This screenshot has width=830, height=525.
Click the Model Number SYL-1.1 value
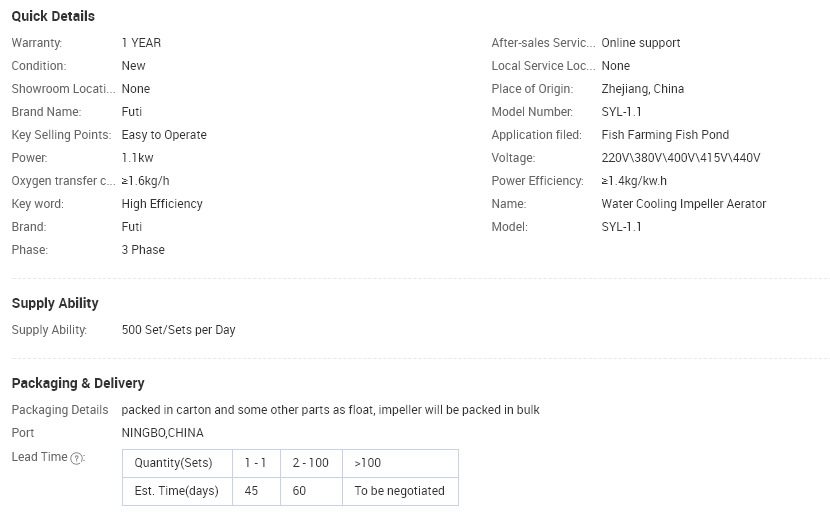point(621,112)
